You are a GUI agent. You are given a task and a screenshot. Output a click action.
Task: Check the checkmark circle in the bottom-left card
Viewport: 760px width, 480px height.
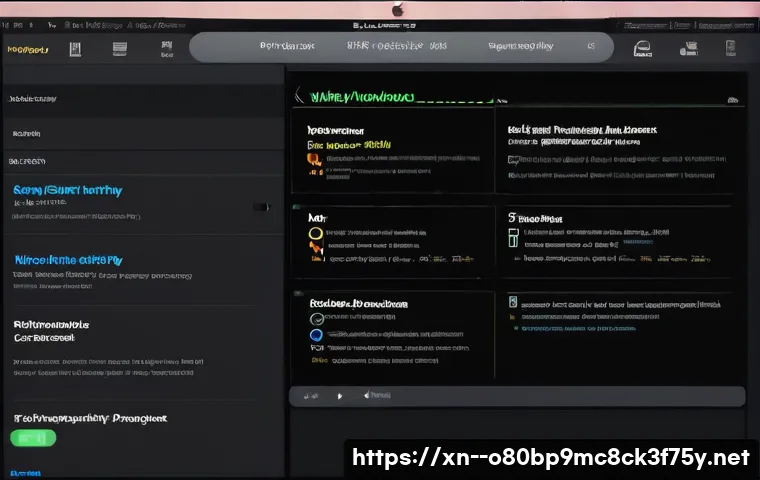tap(316, 318)
